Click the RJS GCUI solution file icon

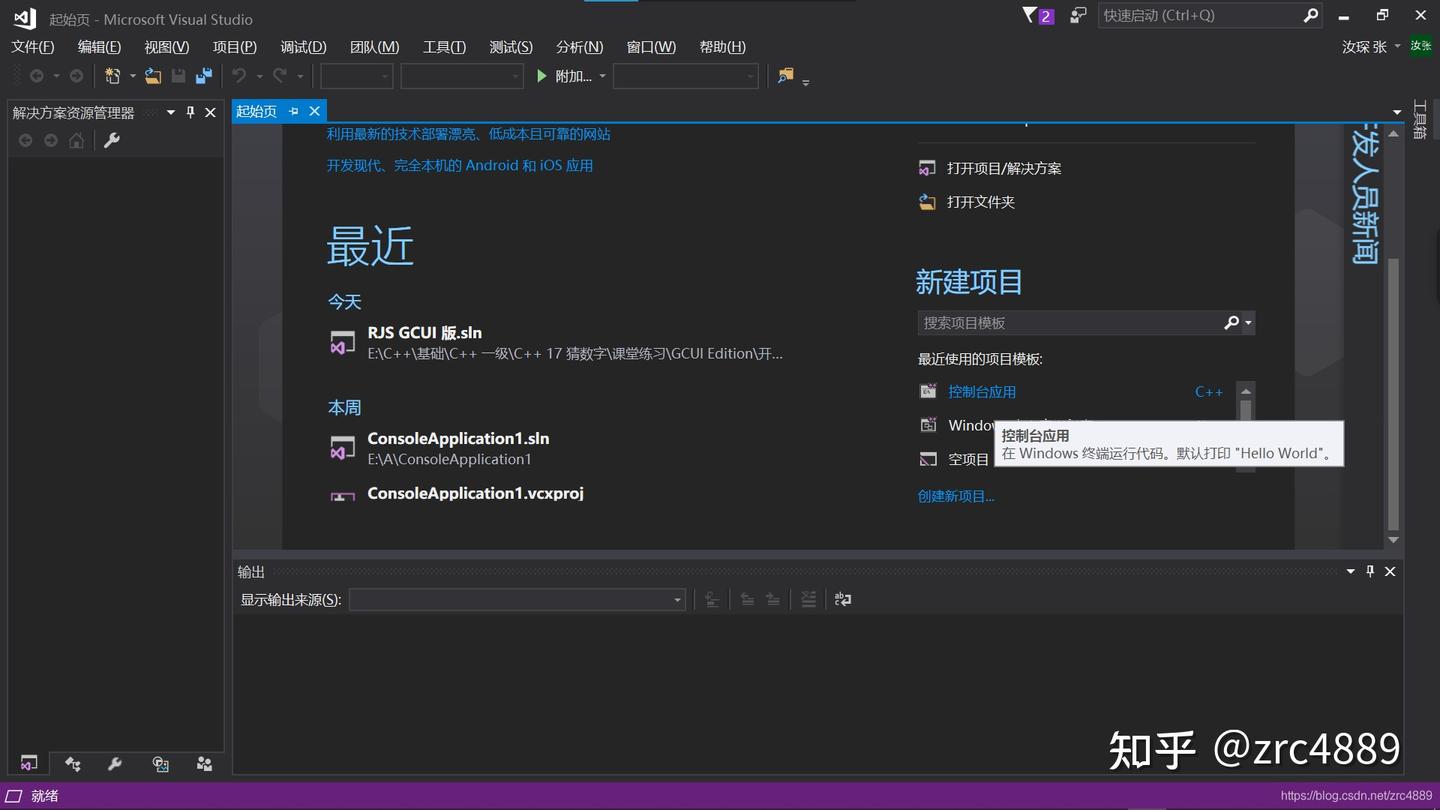click(343, 343)
